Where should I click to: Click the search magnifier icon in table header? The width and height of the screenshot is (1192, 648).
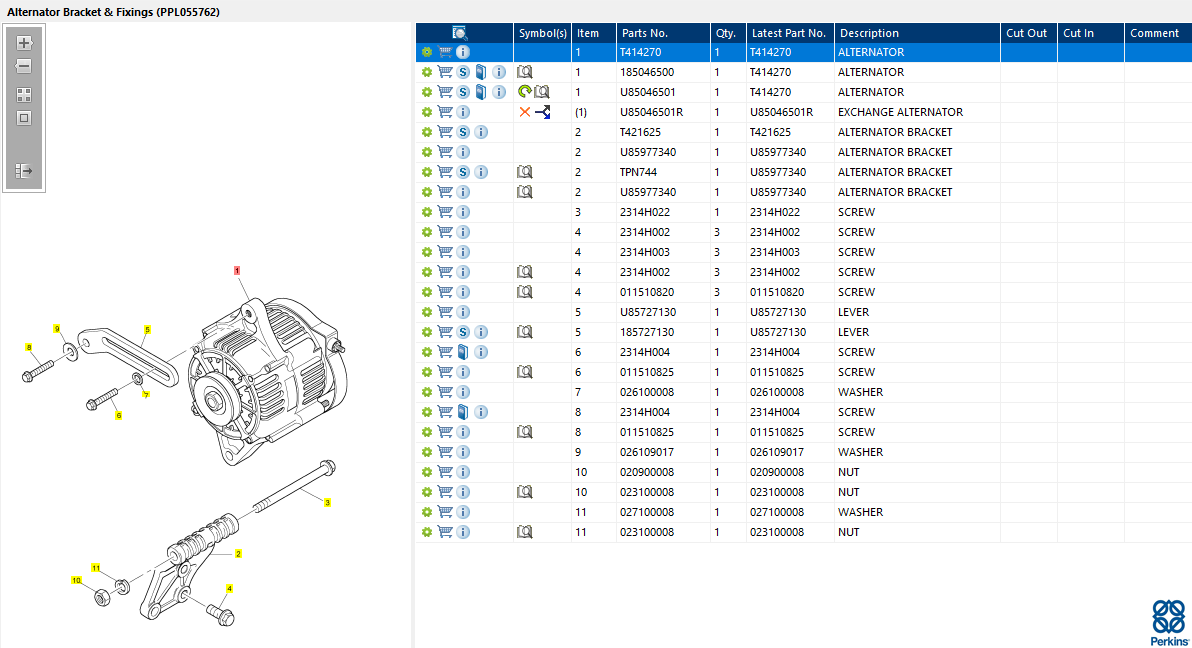[x=460, y=33]
